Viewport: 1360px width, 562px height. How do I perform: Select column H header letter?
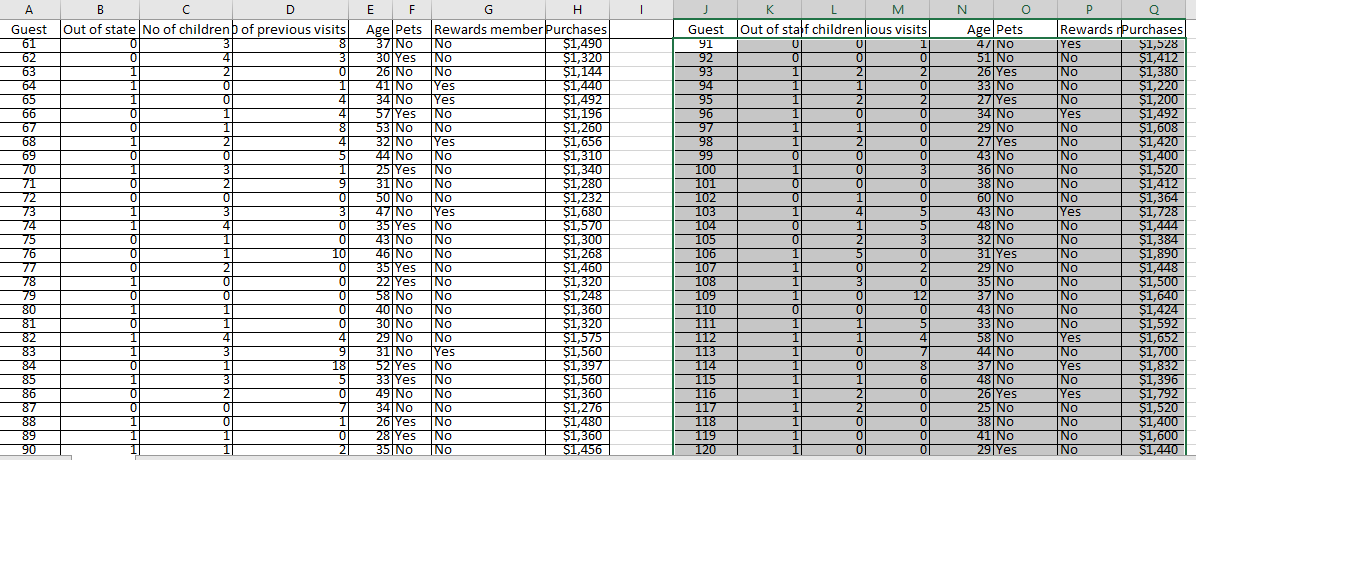click(576, 10)
